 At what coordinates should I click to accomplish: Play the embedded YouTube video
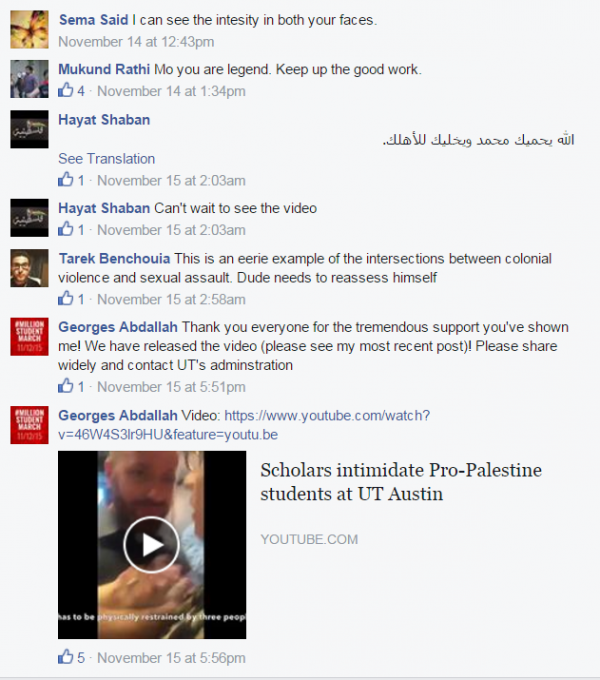pyautogui.click(x=151, y=545)
